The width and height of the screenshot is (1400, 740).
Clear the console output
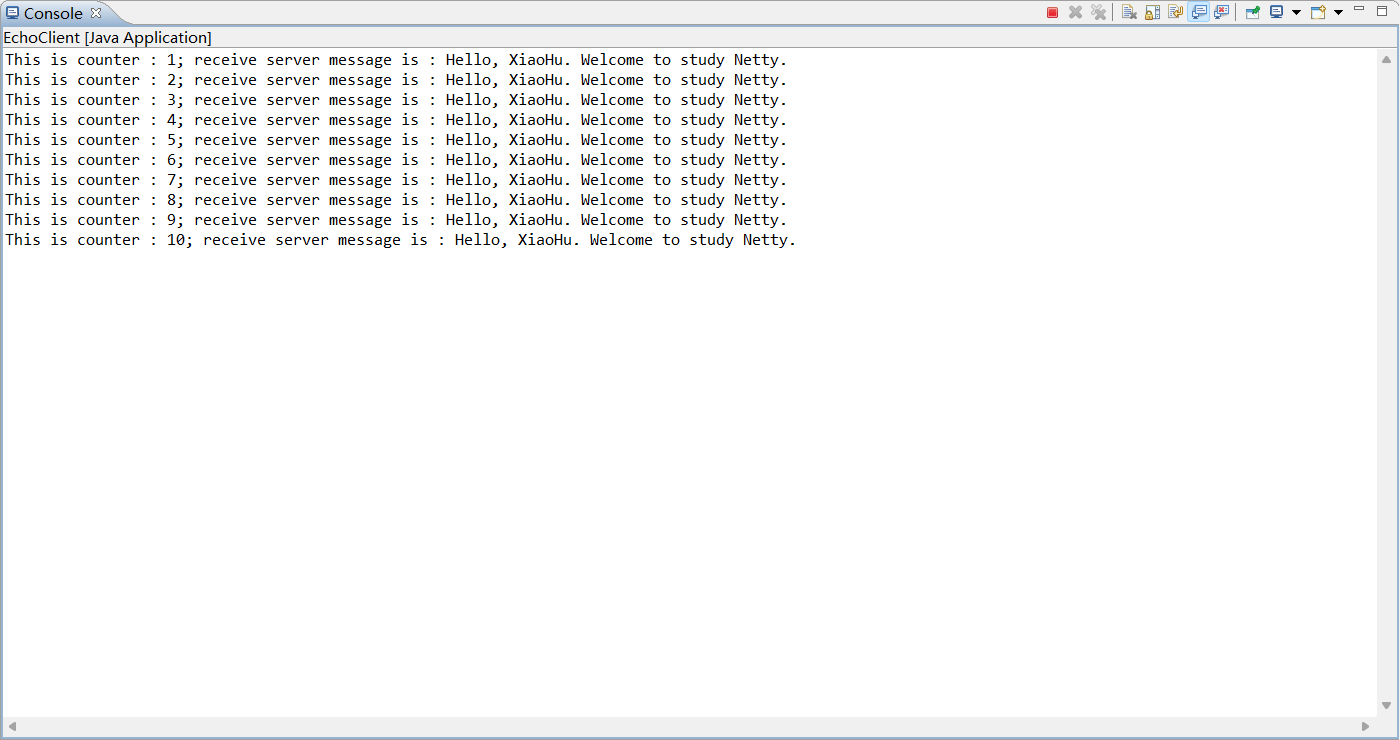click(x=1129, y=12)
